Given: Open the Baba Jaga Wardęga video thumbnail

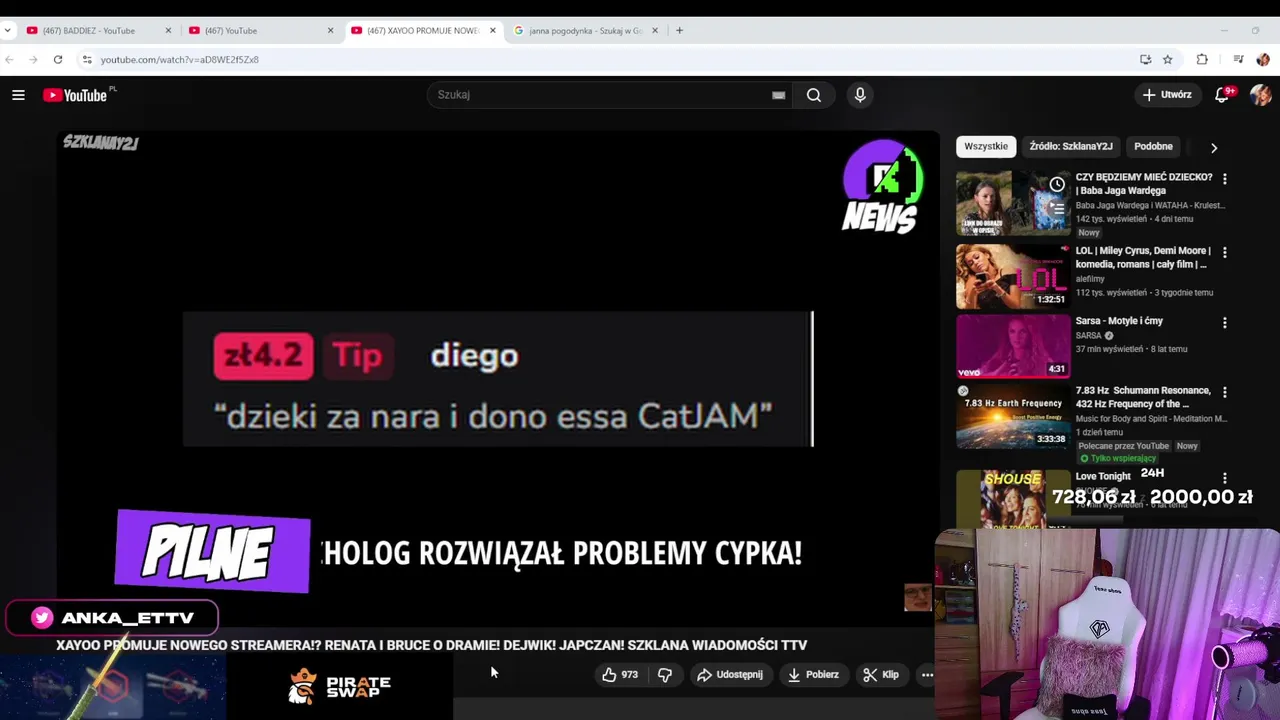Looking at the screenshot, I should (1013, 203).
